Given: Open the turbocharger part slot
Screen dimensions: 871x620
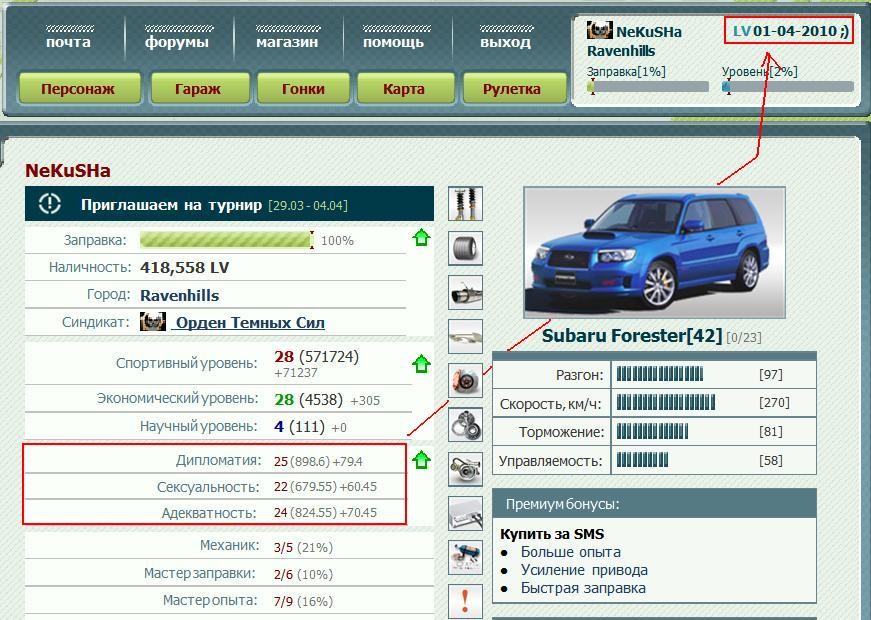Looking at the screenshot, I should [x=465, y=469].
